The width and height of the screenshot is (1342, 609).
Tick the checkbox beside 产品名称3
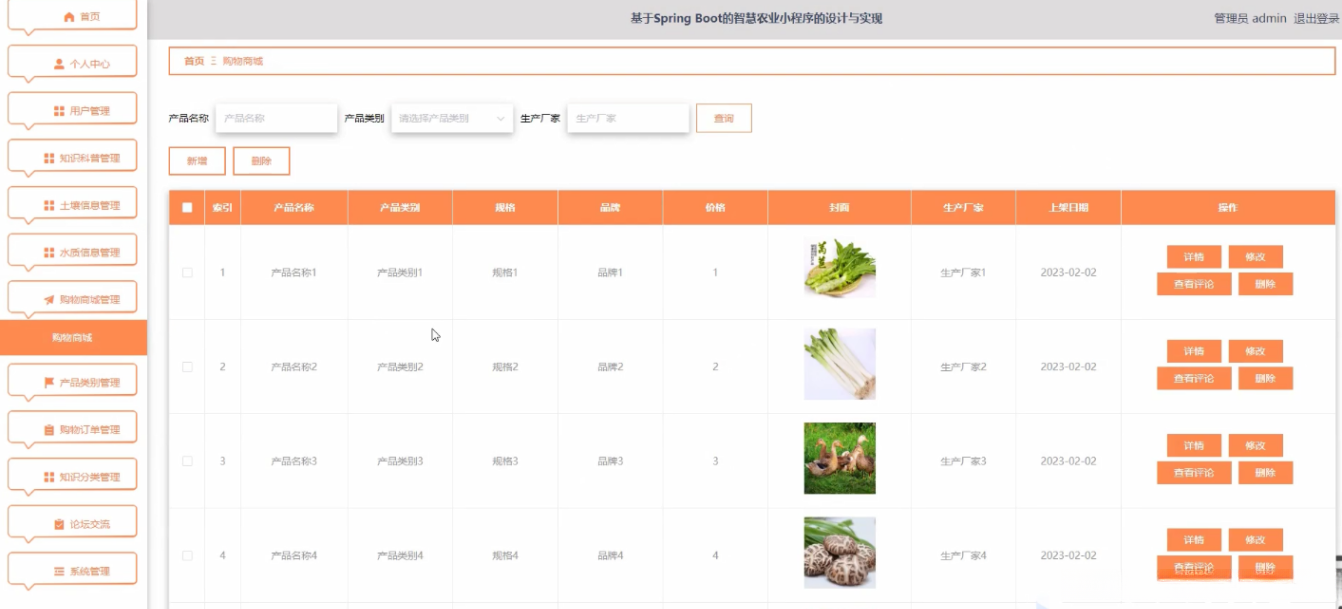pyautogui.click(x=185, y=460)
